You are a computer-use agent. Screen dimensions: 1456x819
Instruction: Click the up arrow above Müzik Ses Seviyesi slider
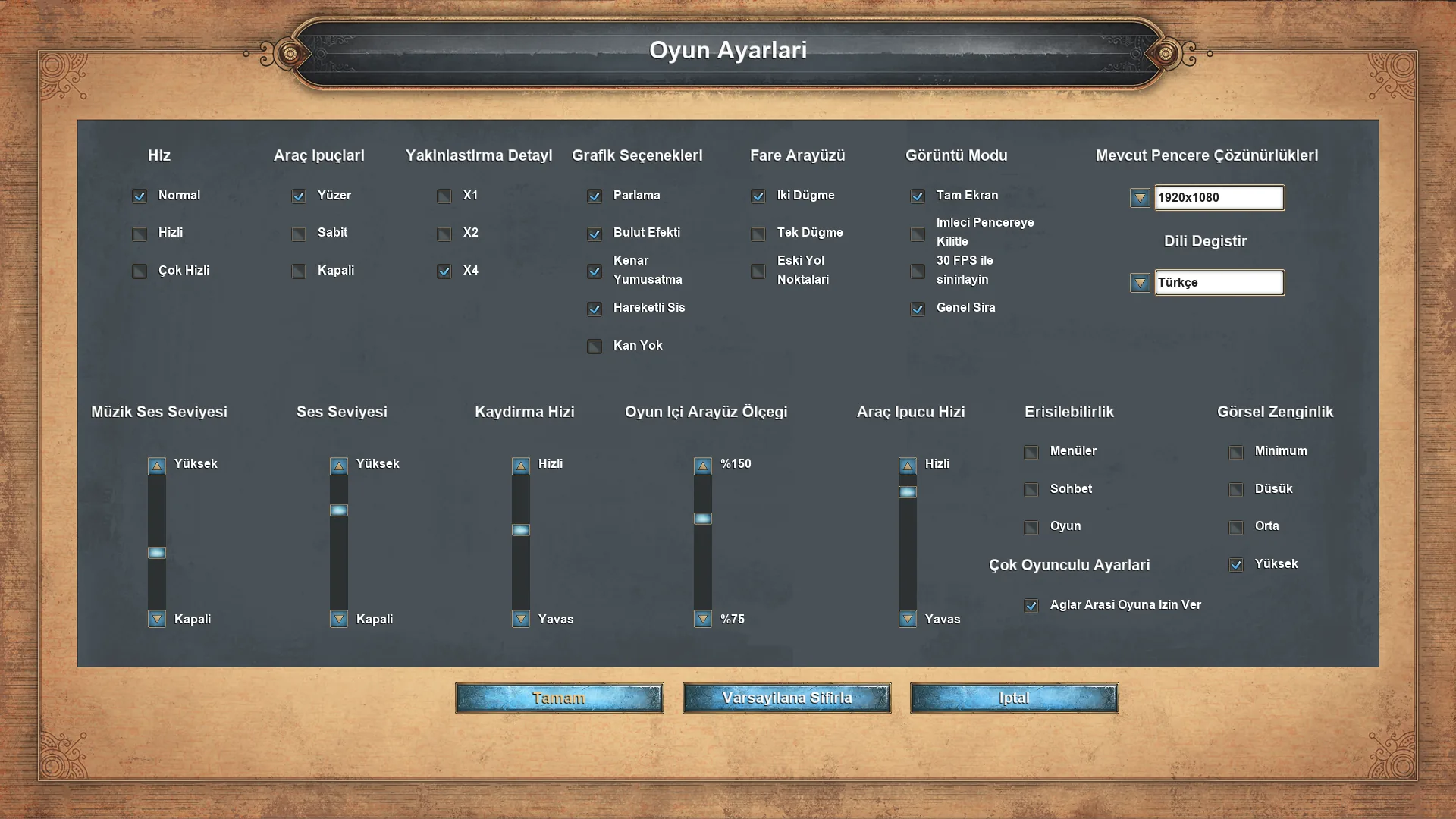[x=157, y=466]
